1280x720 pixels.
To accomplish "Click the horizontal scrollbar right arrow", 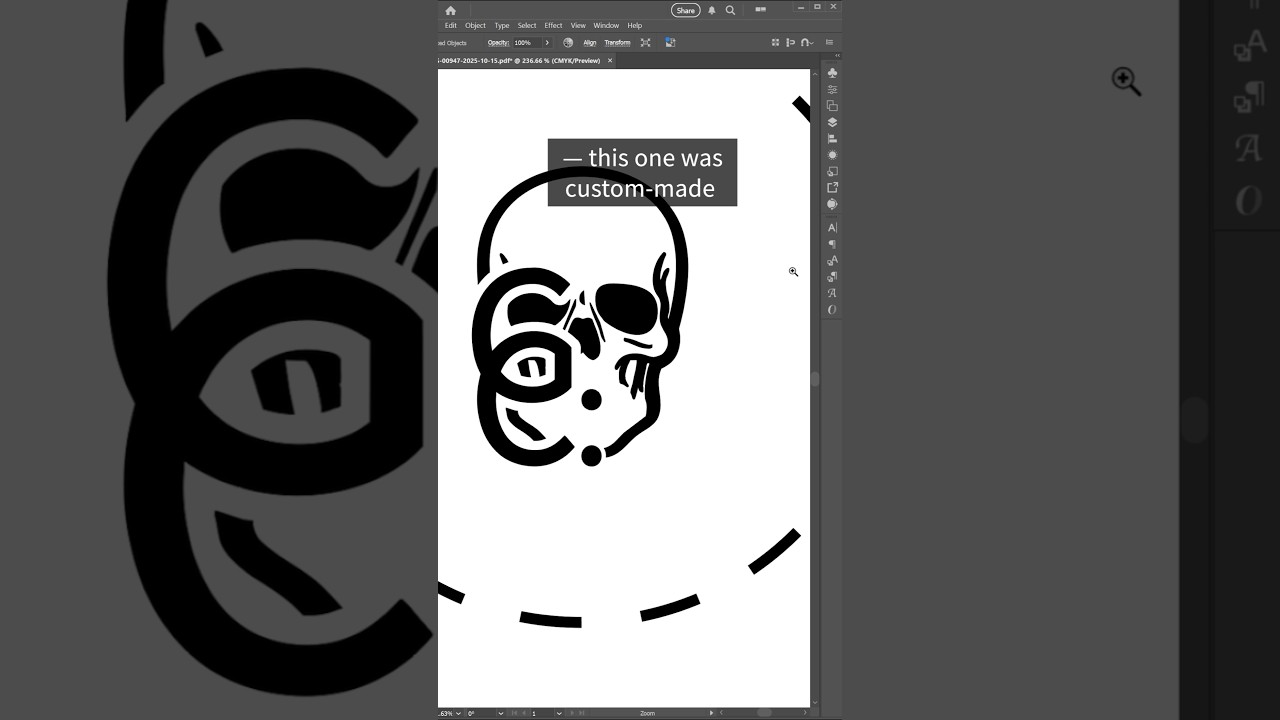I will pos(805,713).
